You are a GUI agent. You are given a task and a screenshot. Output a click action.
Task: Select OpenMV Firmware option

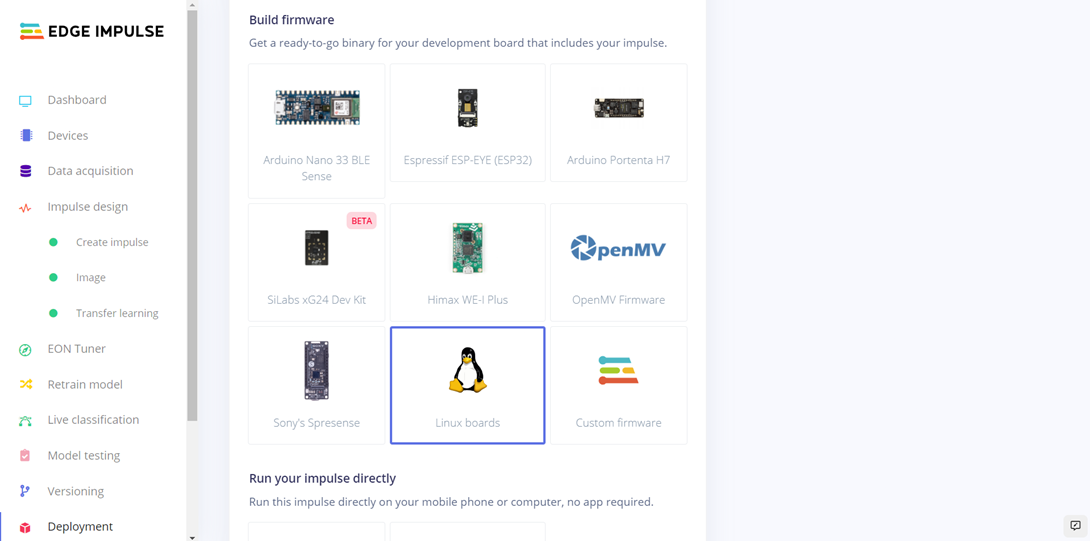618,262
